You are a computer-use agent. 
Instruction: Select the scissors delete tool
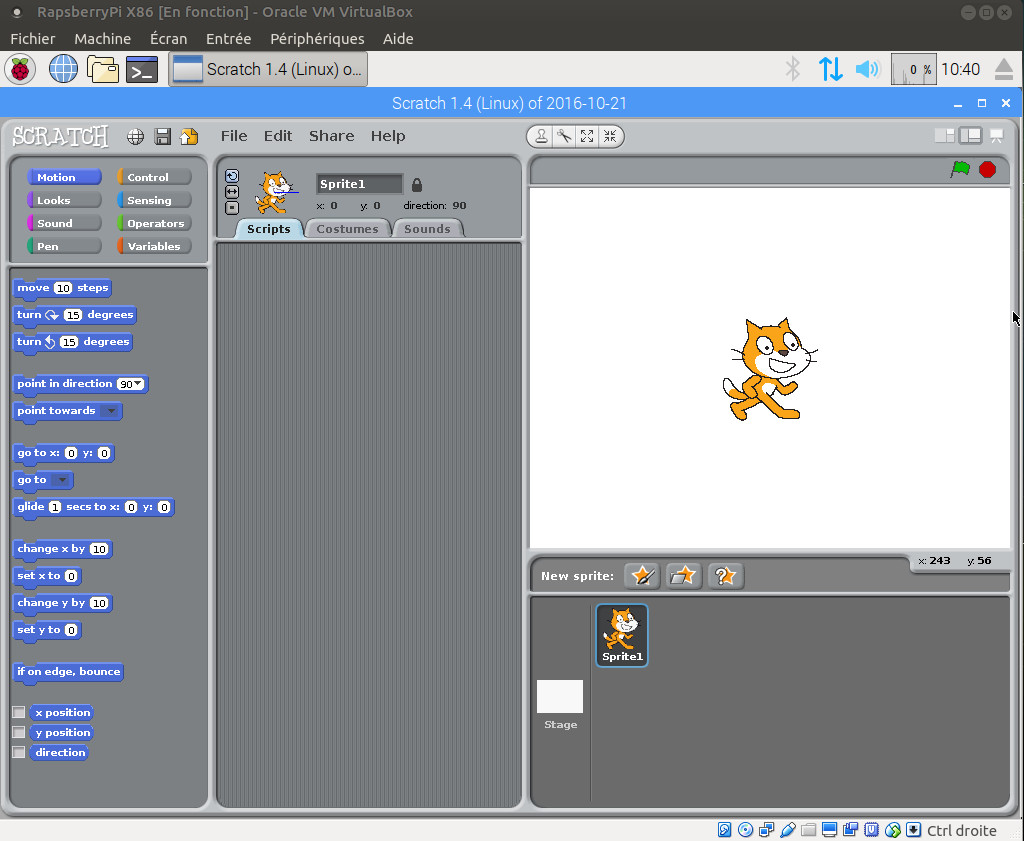564,136
